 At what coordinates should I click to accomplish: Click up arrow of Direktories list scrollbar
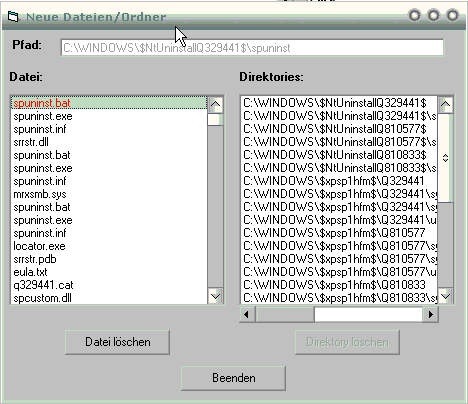(x=445, y=104)
